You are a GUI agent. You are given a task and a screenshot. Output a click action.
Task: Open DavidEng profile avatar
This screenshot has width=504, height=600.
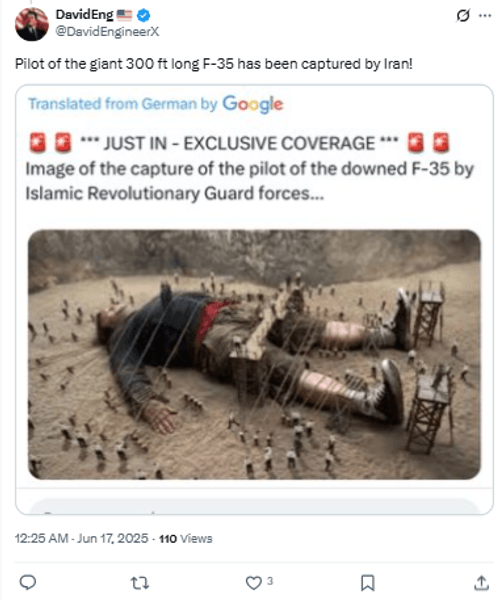pos(32,24)
